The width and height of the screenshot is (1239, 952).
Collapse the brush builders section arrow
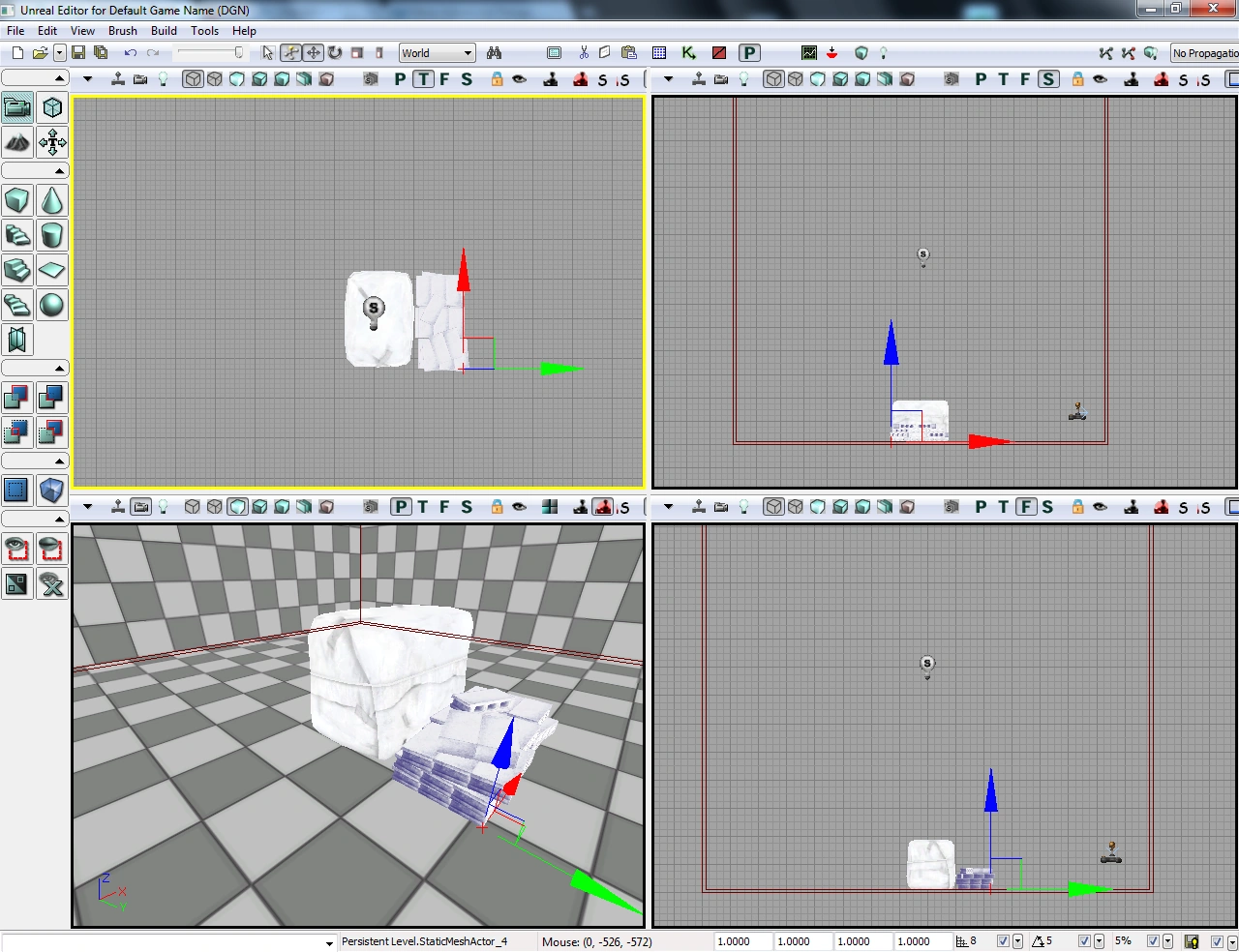59,171
